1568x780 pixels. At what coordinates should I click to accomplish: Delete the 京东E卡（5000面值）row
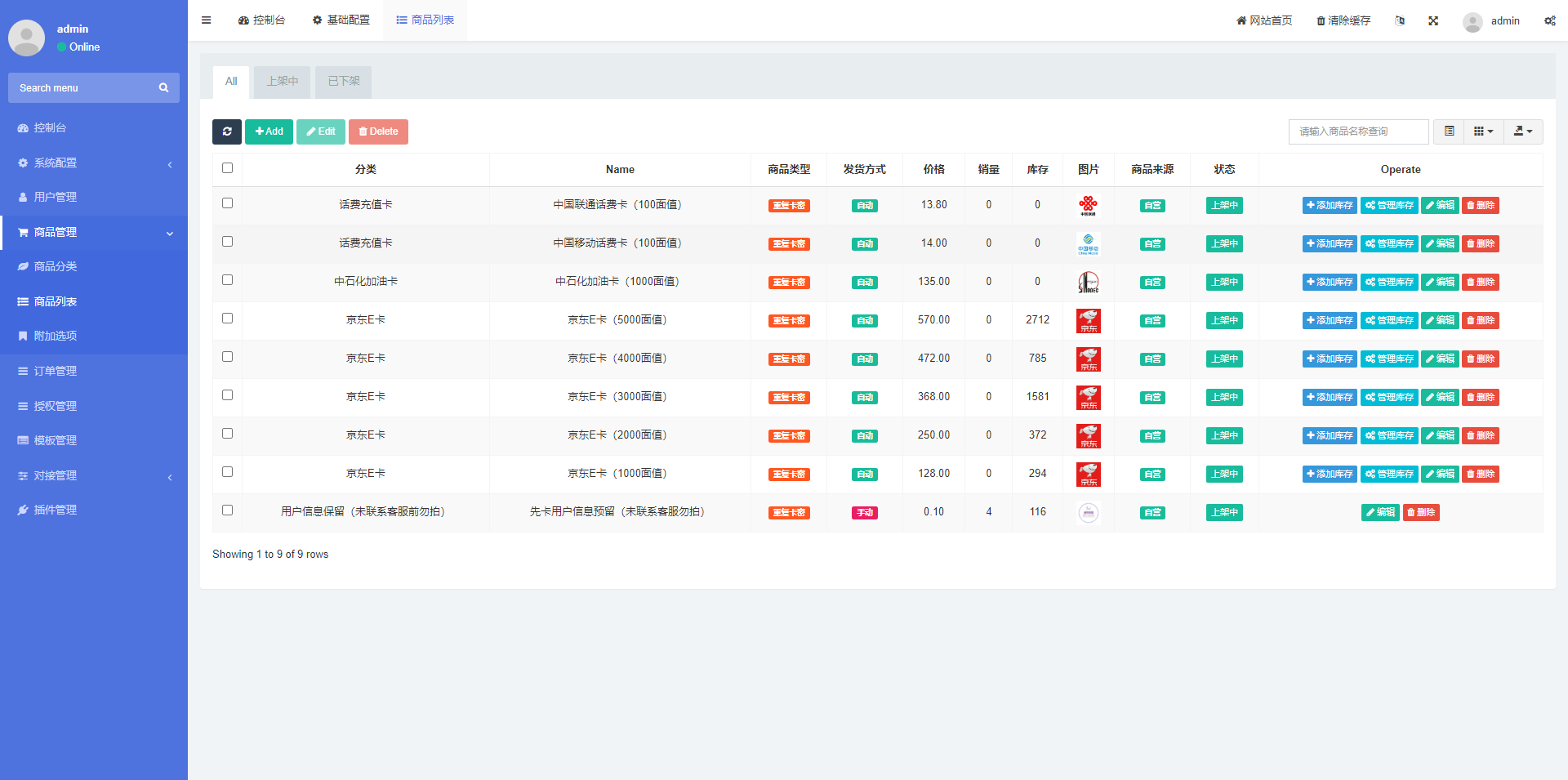[1481, 320]
